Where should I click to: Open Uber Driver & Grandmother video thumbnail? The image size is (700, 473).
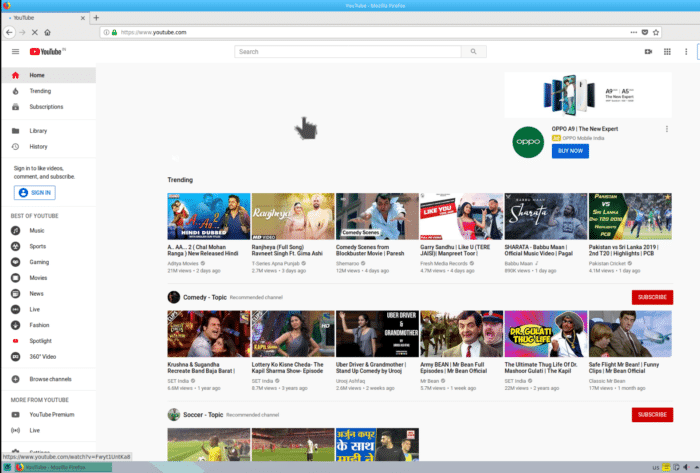click(x=377, y=334)
